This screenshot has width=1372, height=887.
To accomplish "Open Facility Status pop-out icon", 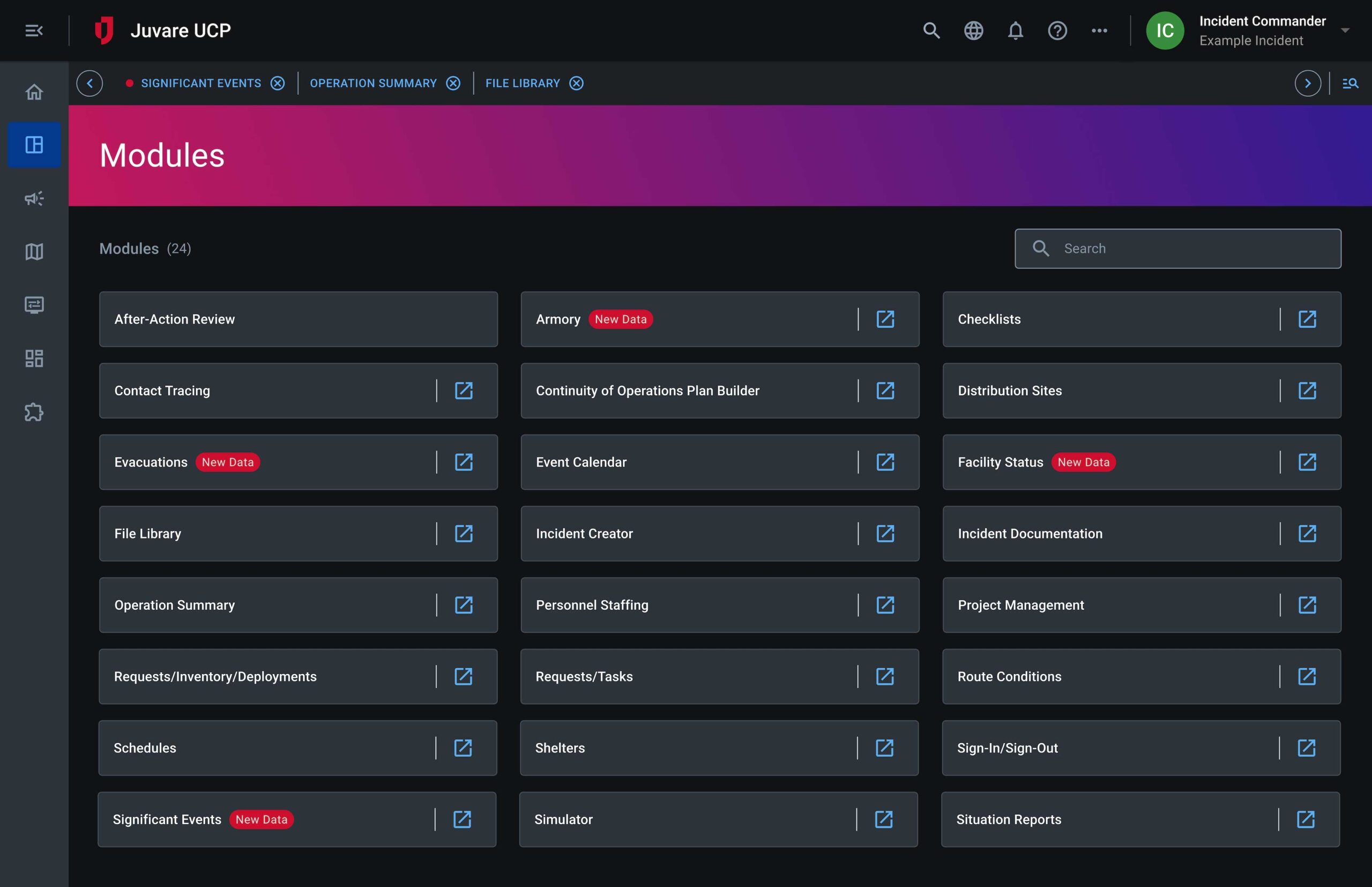I will click(1307, 462).
